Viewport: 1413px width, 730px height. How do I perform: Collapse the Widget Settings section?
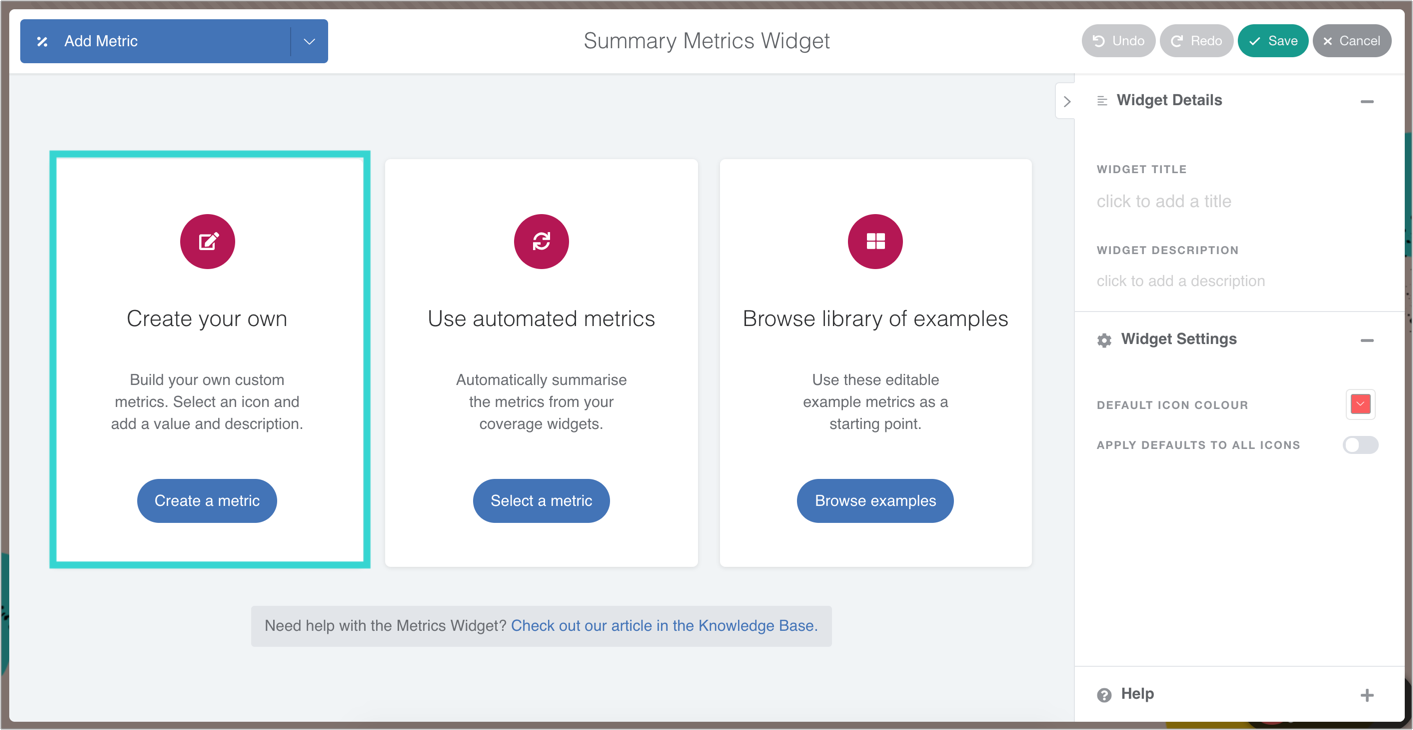[x=1367, y=340]
